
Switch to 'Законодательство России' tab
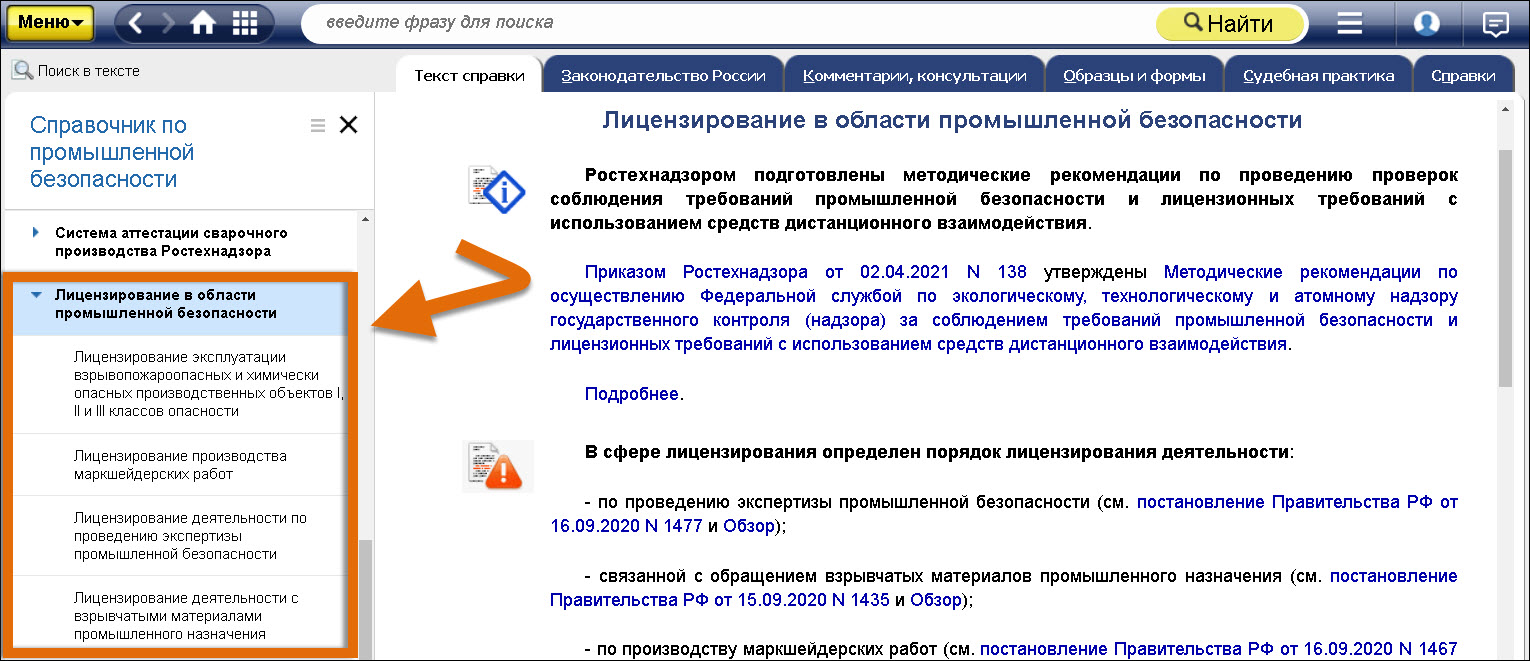coord(663,76)
